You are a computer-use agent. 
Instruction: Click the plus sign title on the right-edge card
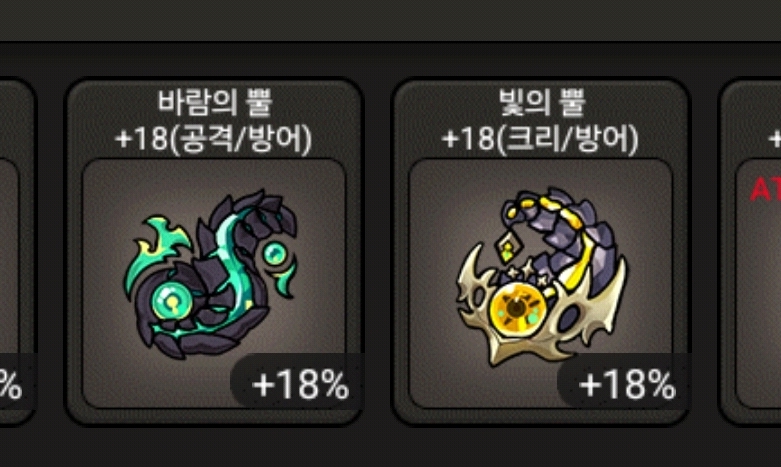[x=775, y=138]
